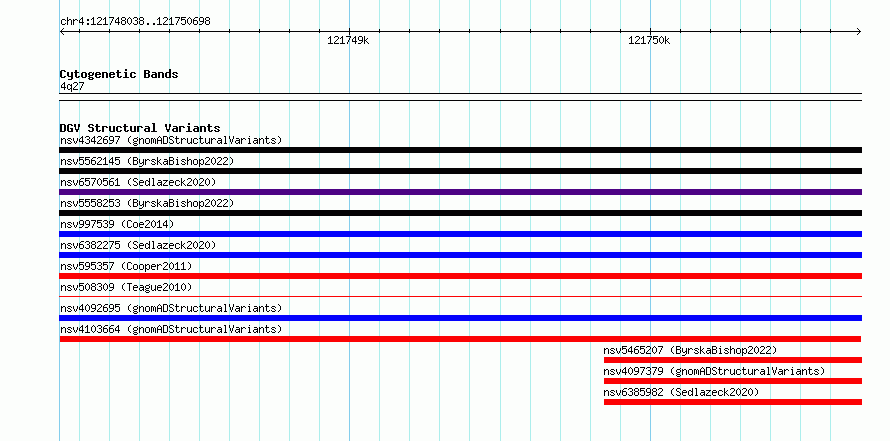Viewport: 890px width, 441px height.
Task: Select the black bar under nsv5558253
Action: click(460, 213)
